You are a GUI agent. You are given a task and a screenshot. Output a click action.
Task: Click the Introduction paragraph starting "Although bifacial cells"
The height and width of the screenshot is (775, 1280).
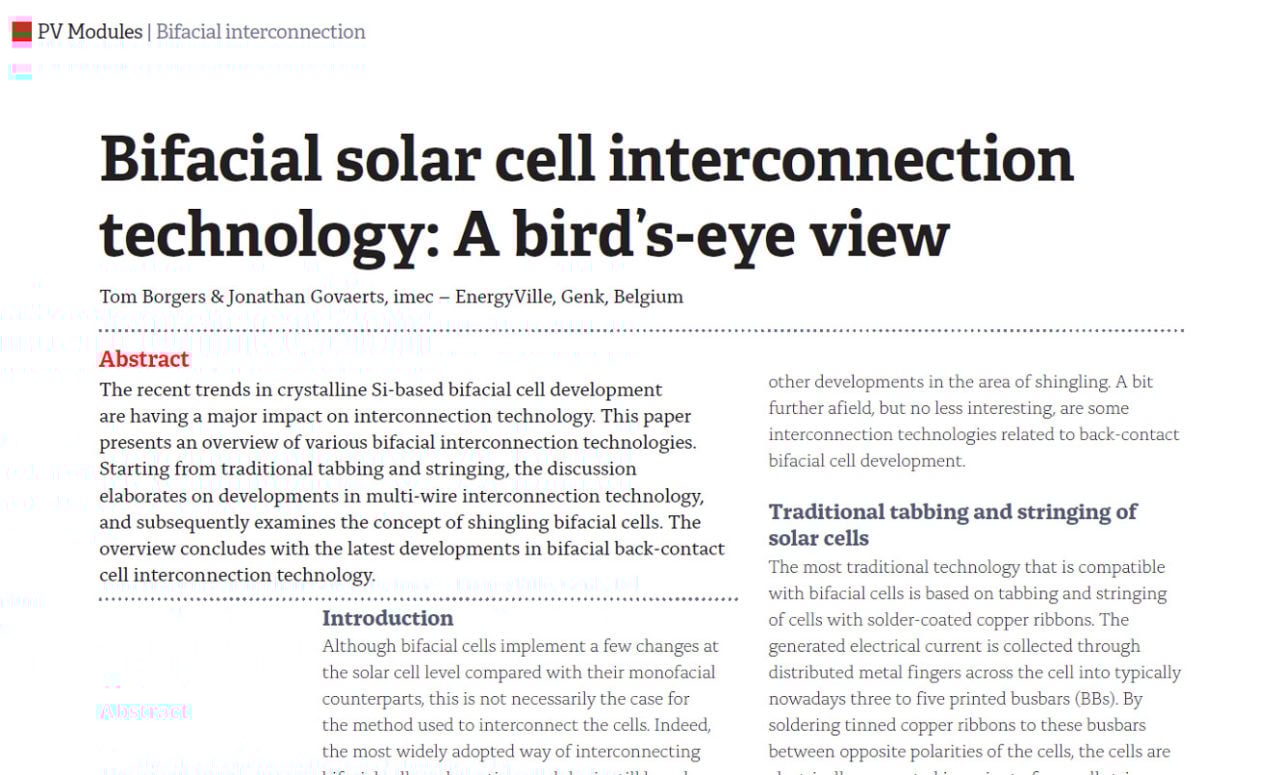click(520, 647)
